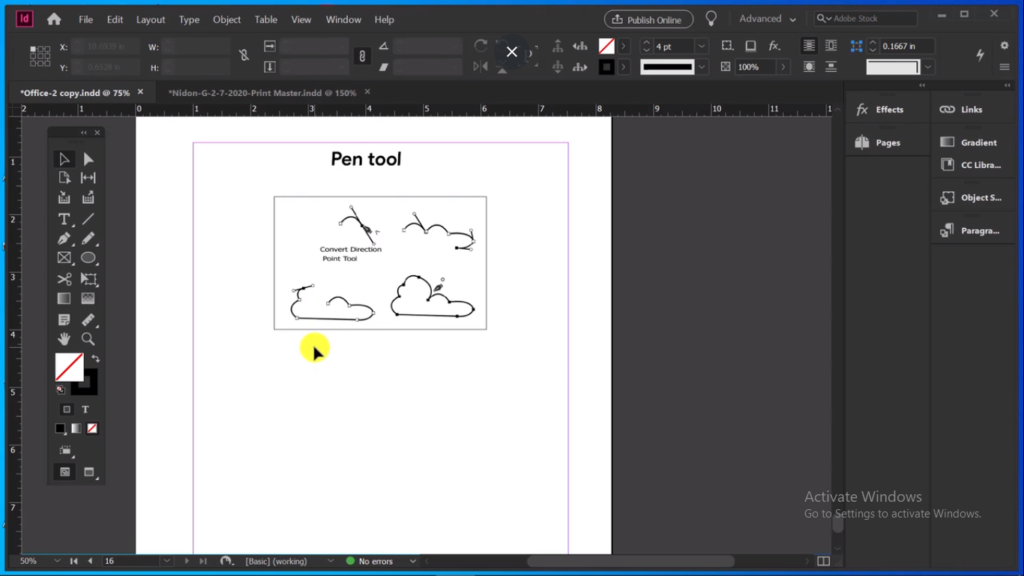1024x576 pixels.
Task: Open the File menu
Action: (86, 20)
